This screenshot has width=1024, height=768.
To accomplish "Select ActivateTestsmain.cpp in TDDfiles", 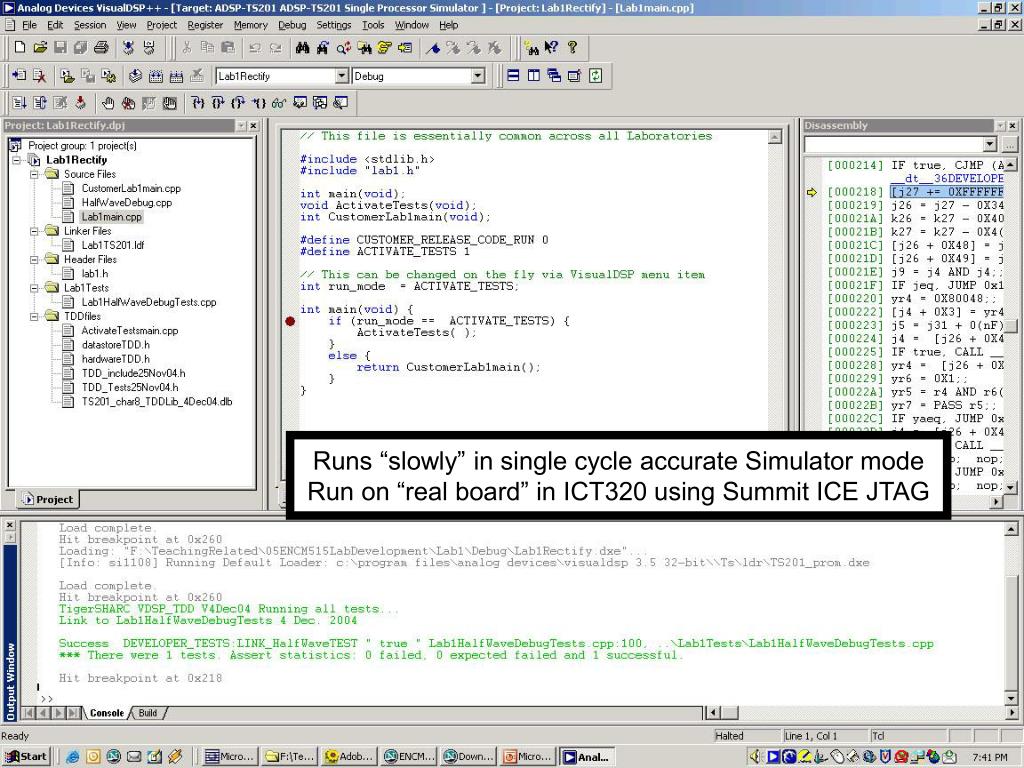I will pos(130,330).
